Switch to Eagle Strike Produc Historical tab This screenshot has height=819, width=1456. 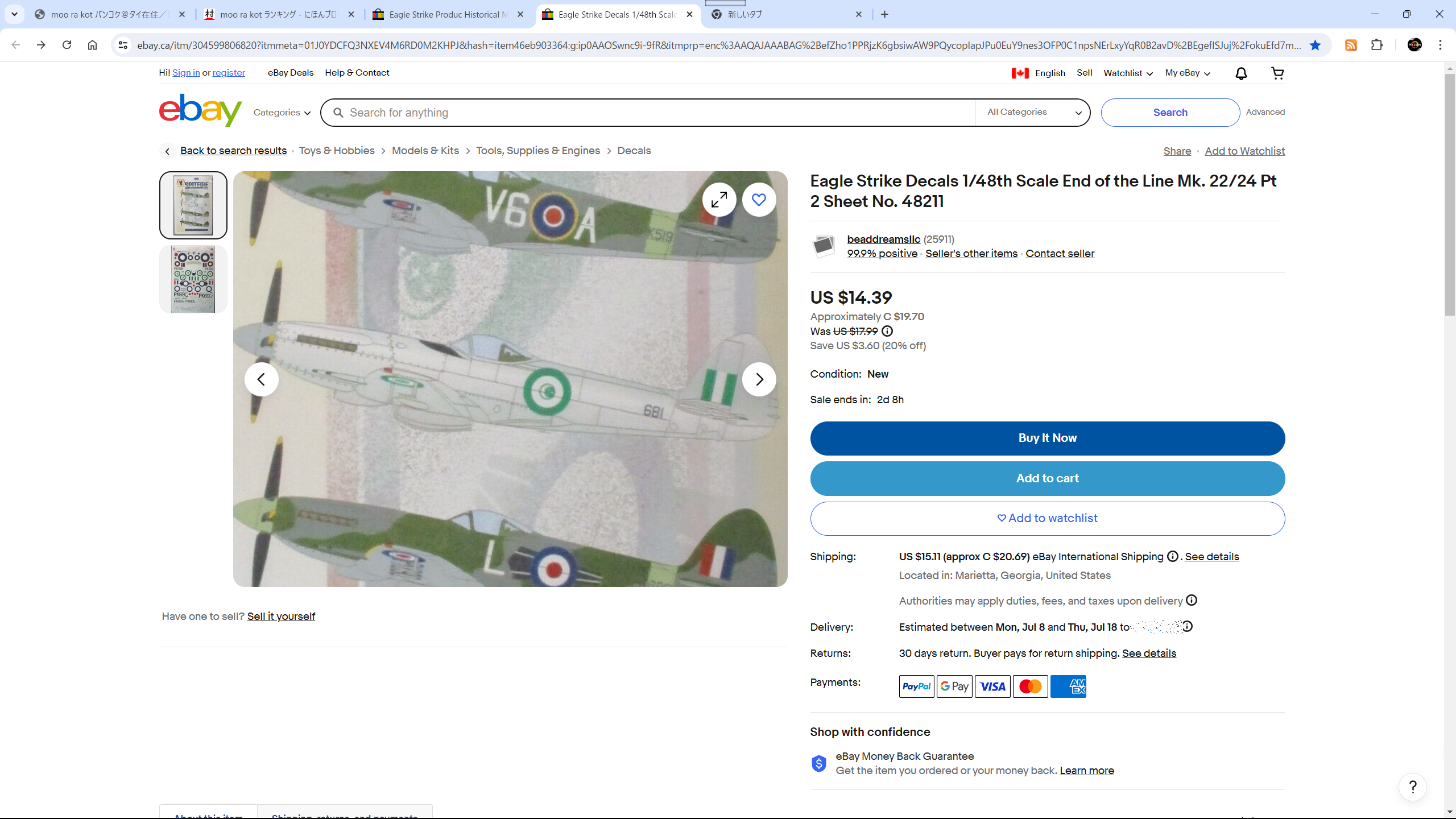(449, 15)
